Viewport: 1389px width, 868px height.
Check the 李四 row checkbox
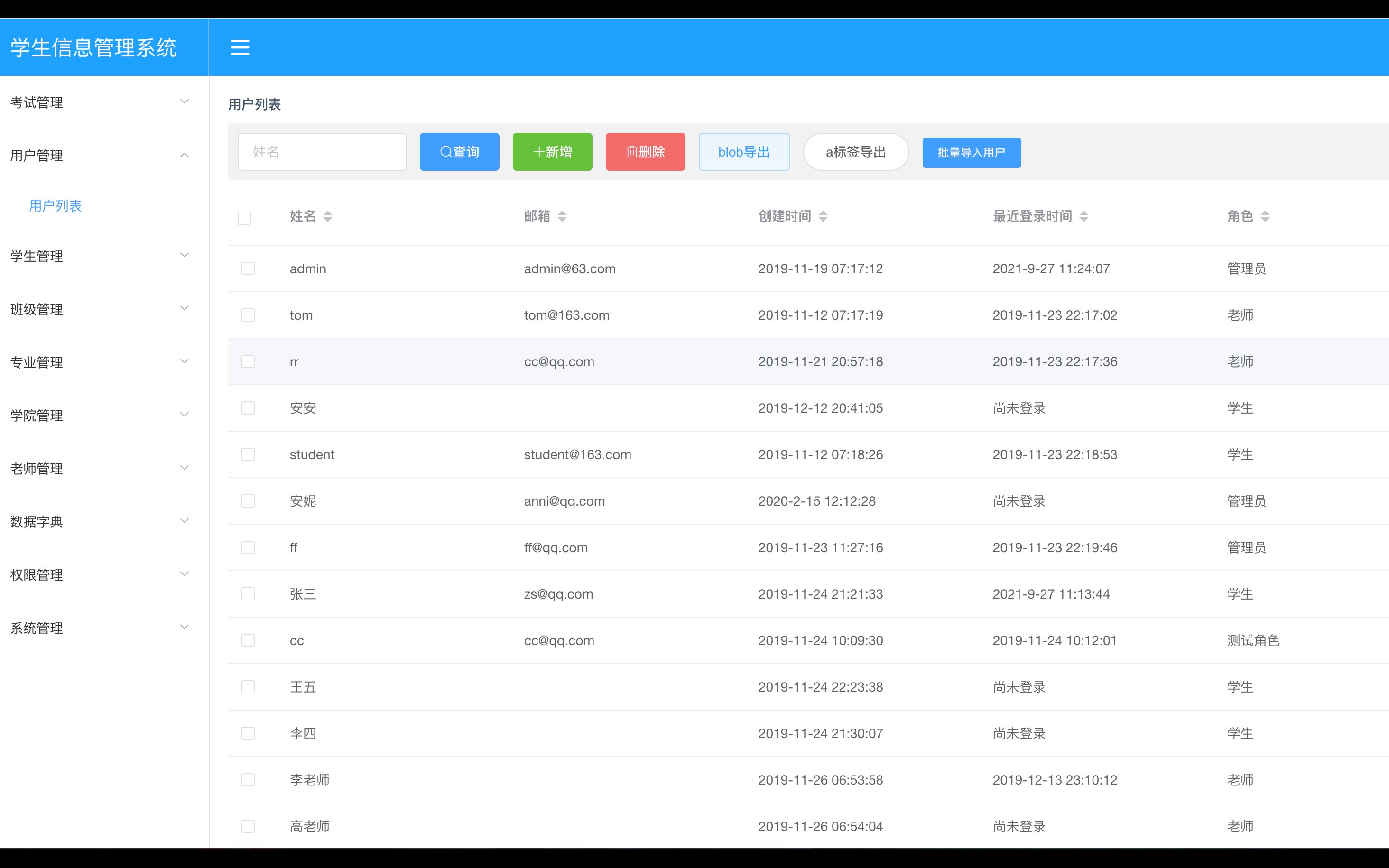248,734
